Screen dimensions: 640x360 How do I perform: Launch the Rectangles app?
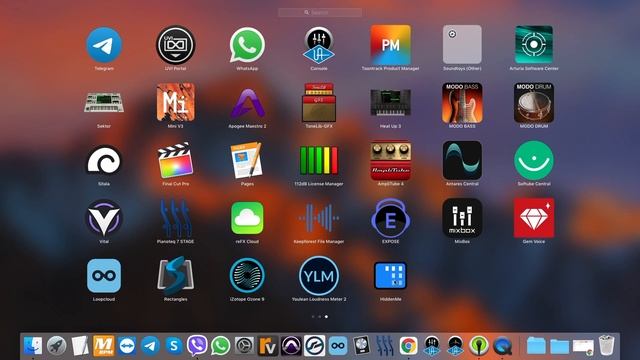176,276
